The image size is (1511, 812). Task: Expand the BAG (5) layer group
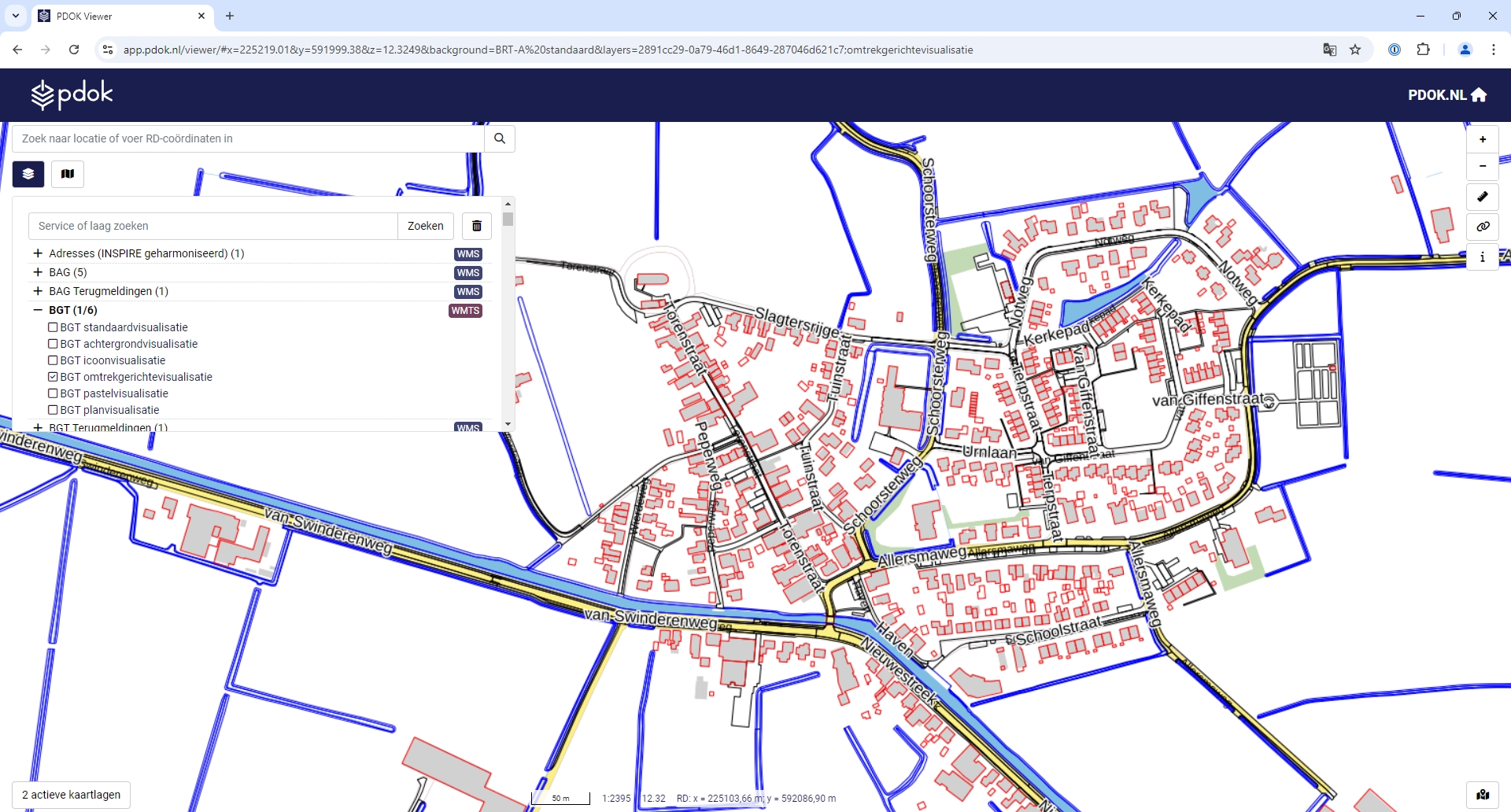pyautogui.click(x=38, y=272)
